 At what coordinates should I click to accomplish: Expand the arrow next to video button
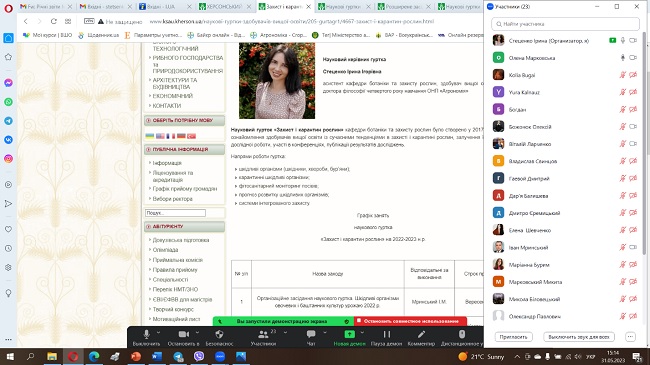[x=197, y=333]
